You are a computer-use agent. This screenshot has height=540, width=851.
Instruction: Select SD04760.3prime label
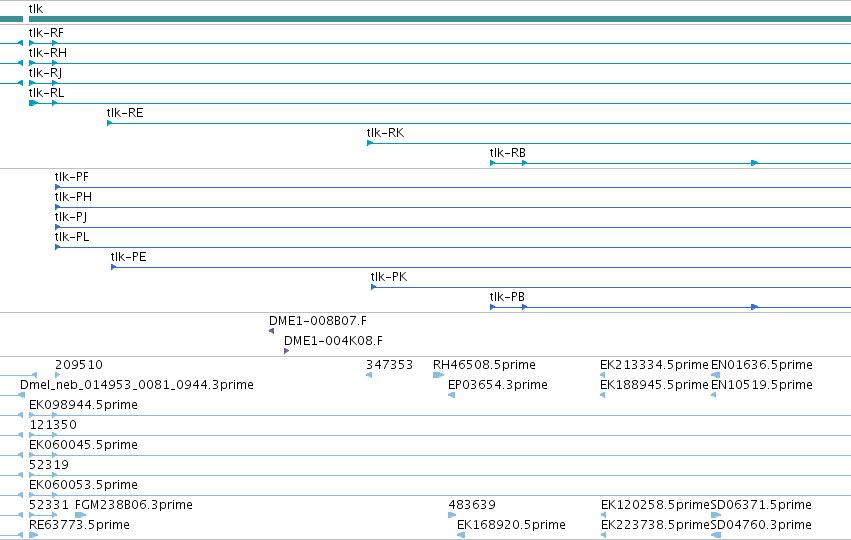[761, 525]
